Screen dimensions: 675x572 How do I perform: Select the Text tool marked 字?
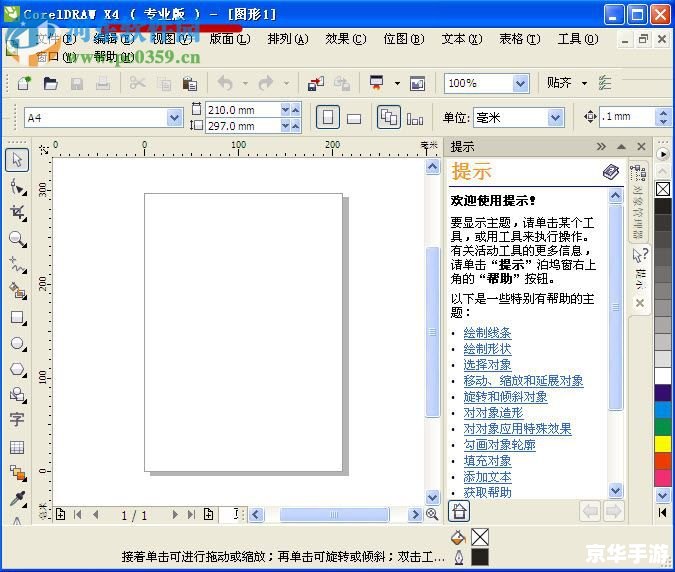(17, 420)
